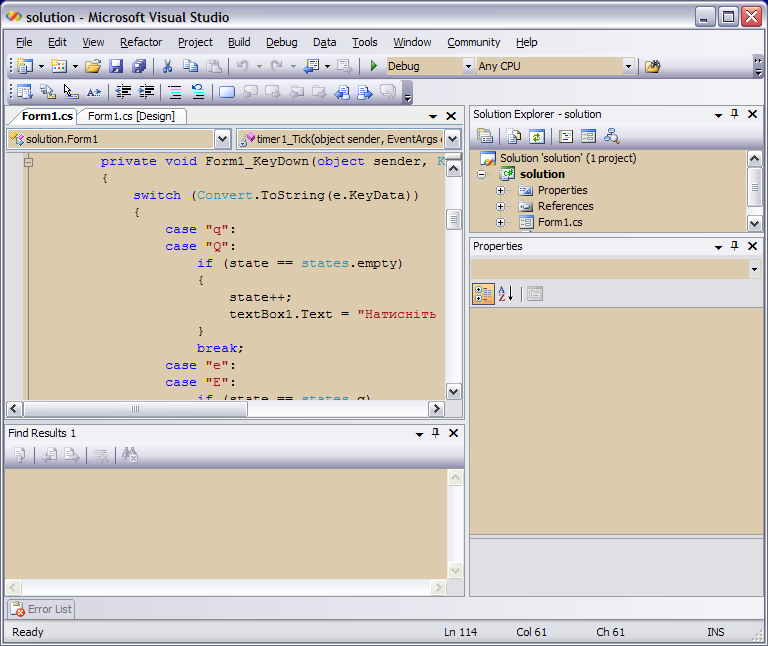Image resolution: width=768 pixels, height=646 pixels.
Task: Start debugging with the green play icon
Action: pos(374,66)
